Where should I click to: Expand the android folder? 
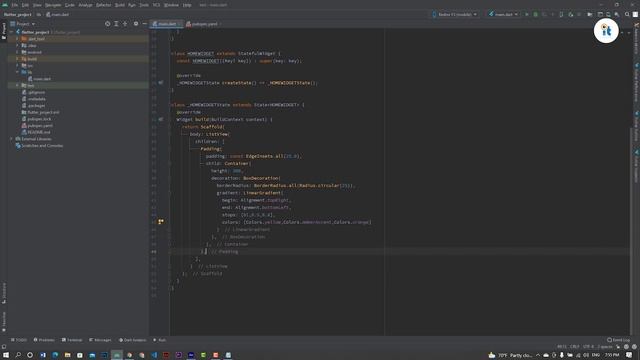click(17, 52)
